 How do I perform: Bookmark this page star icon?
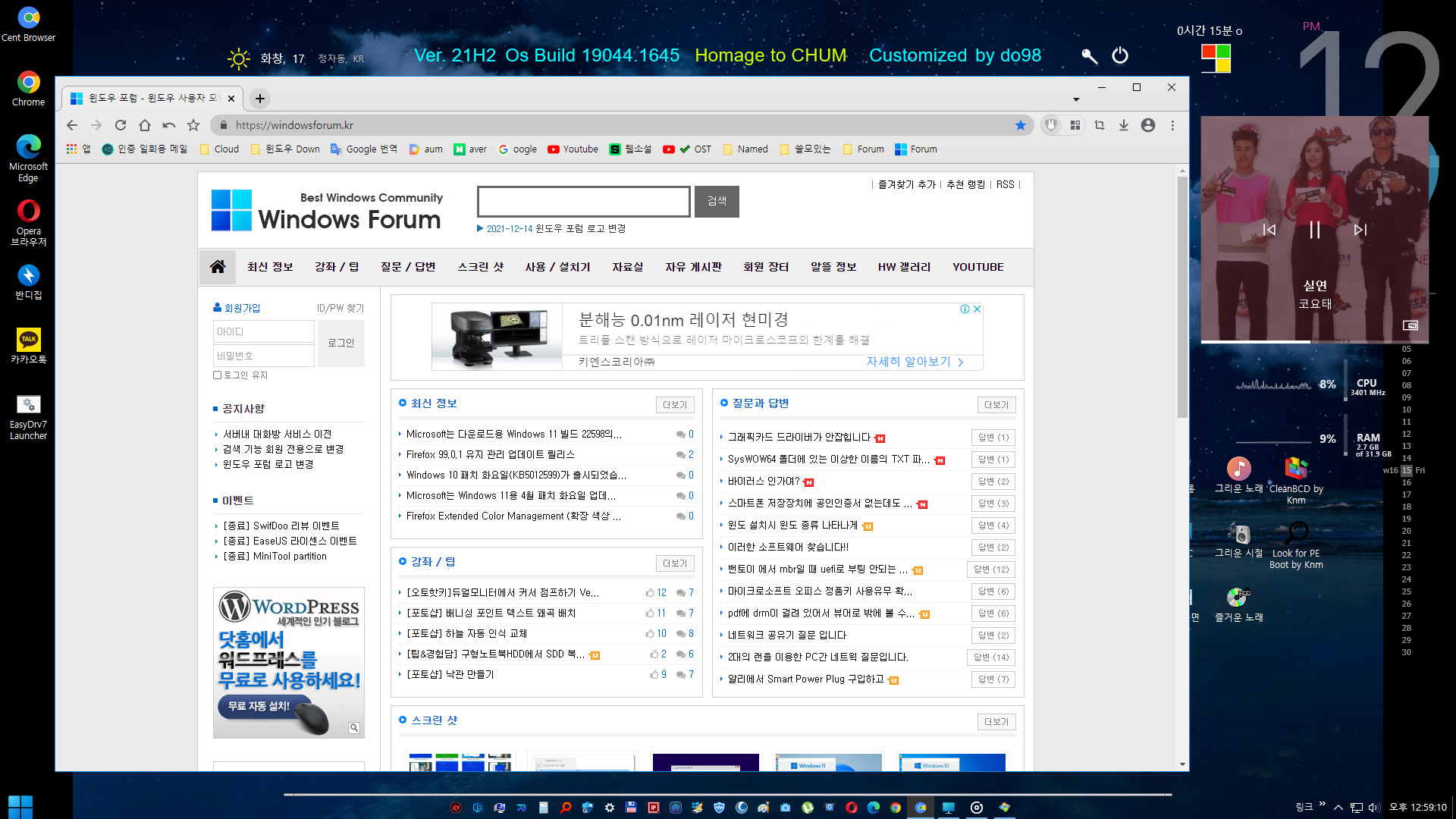tap(1021, 125)
